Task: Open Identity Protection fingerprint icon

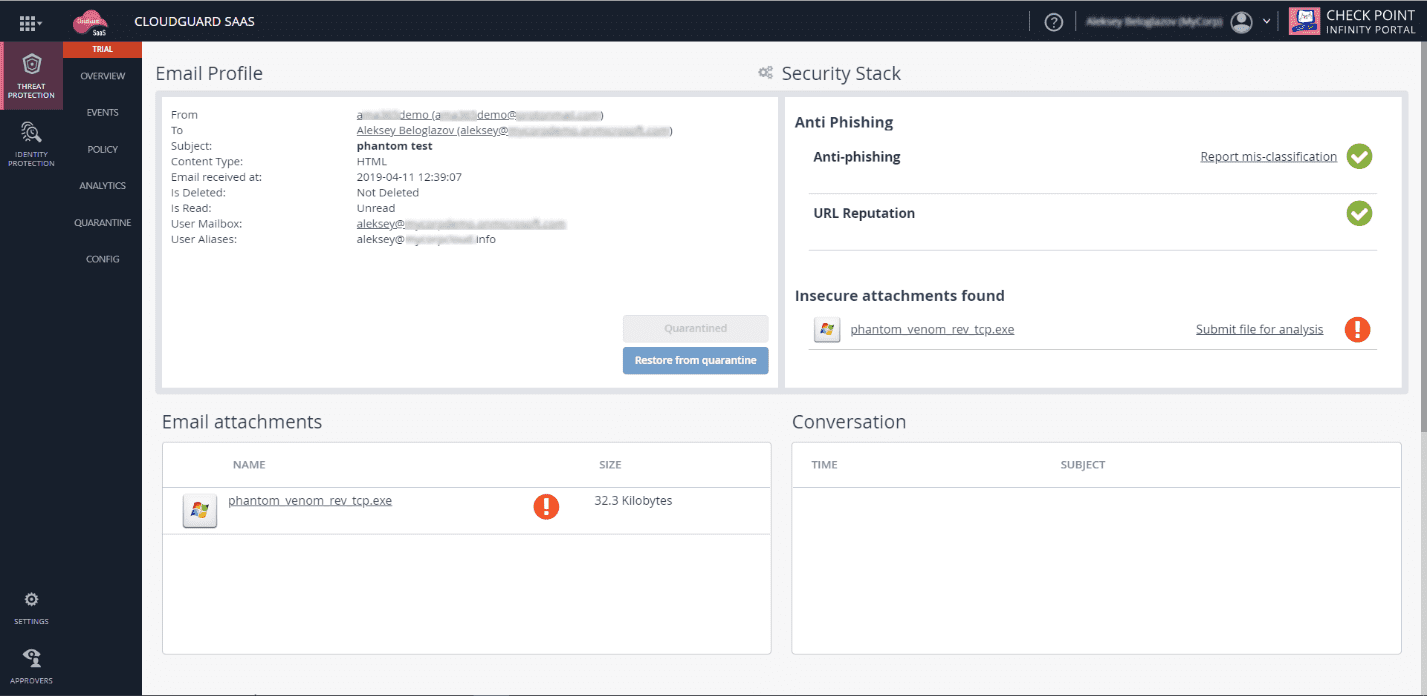Action: pyautogui.click(x=31, y=132)
